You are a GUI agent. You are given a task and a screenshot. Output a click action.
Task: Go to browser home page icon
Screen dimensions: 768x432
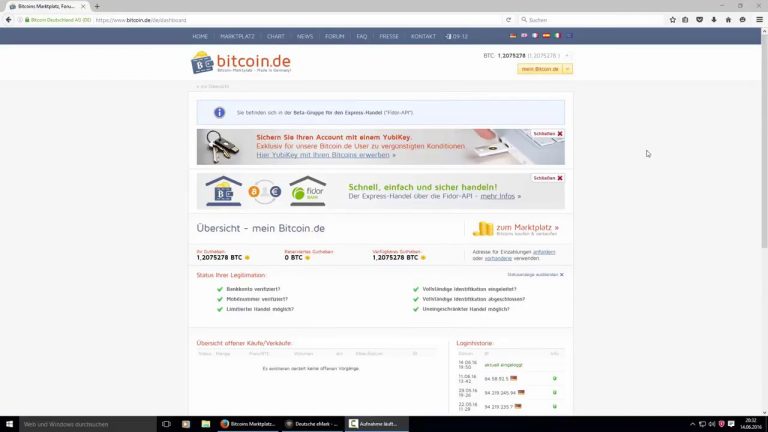point(728,20)
